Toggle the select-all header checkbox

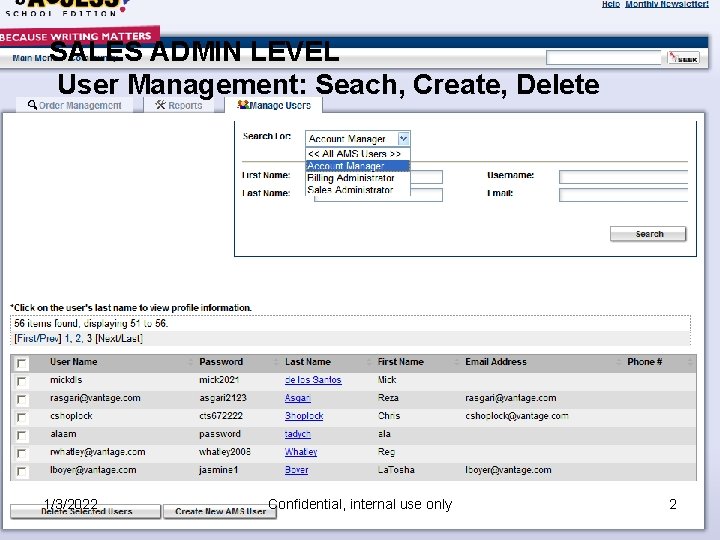(x=21, y=363)
